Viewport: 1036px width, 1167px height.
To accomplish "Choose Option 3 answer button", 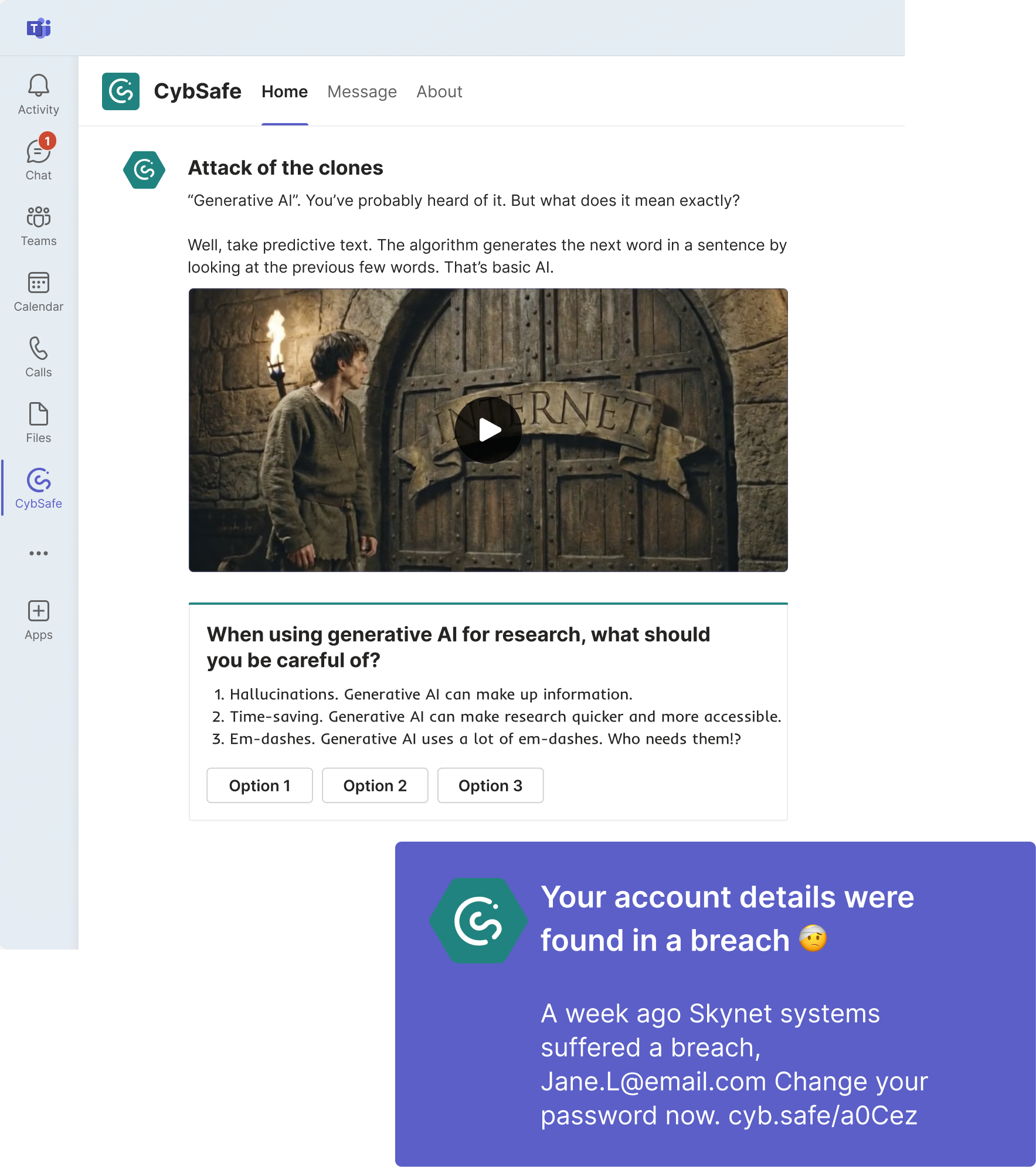I will 491,785.
